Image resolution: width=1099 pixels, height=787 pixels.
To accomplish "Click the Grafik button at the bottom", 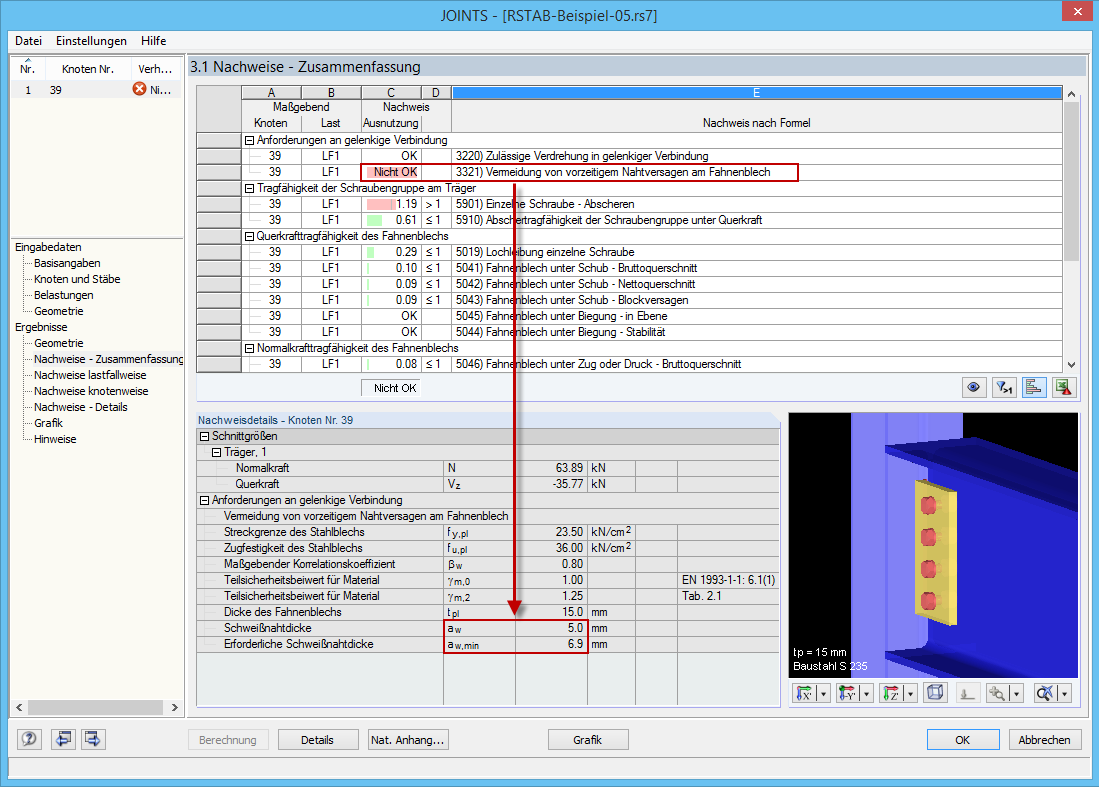I will coord(587,739).
